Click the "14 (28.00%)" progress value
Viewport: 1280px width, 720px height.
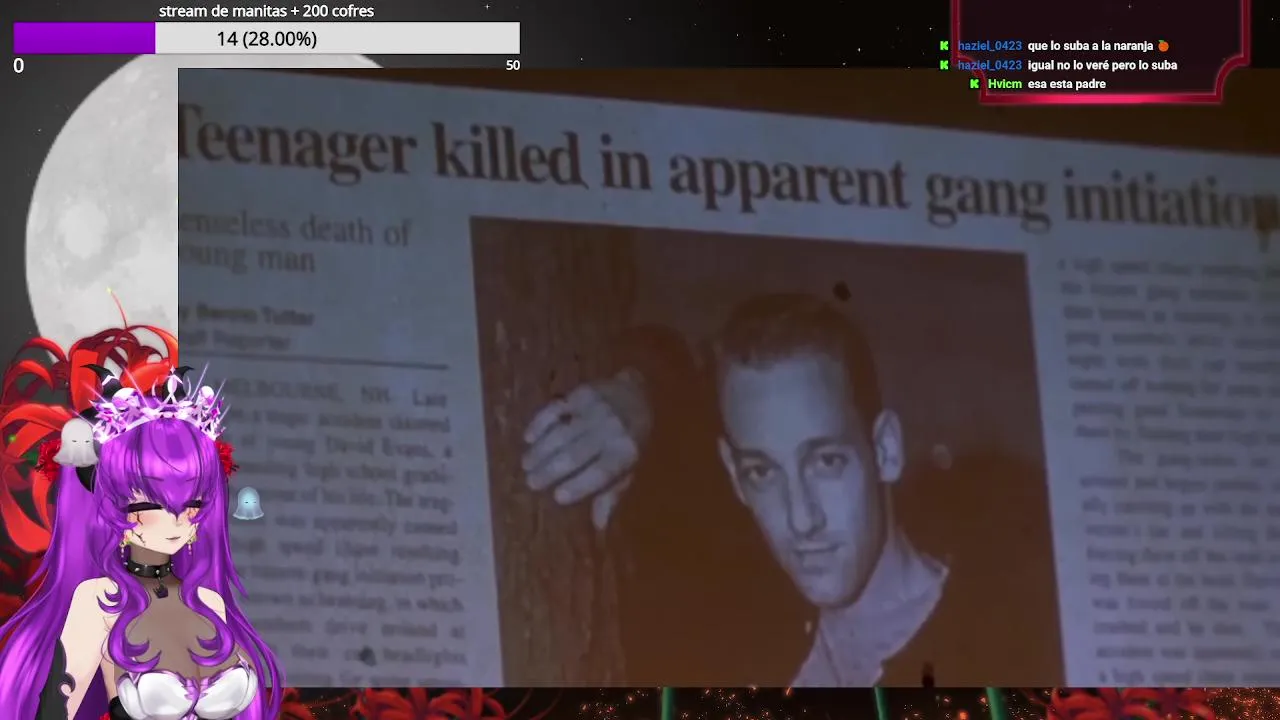coord(267,38)
